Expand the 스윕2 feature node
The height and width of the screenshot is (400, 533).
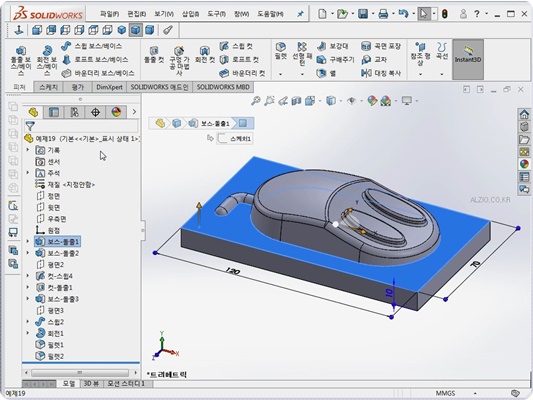pos(28,321)
